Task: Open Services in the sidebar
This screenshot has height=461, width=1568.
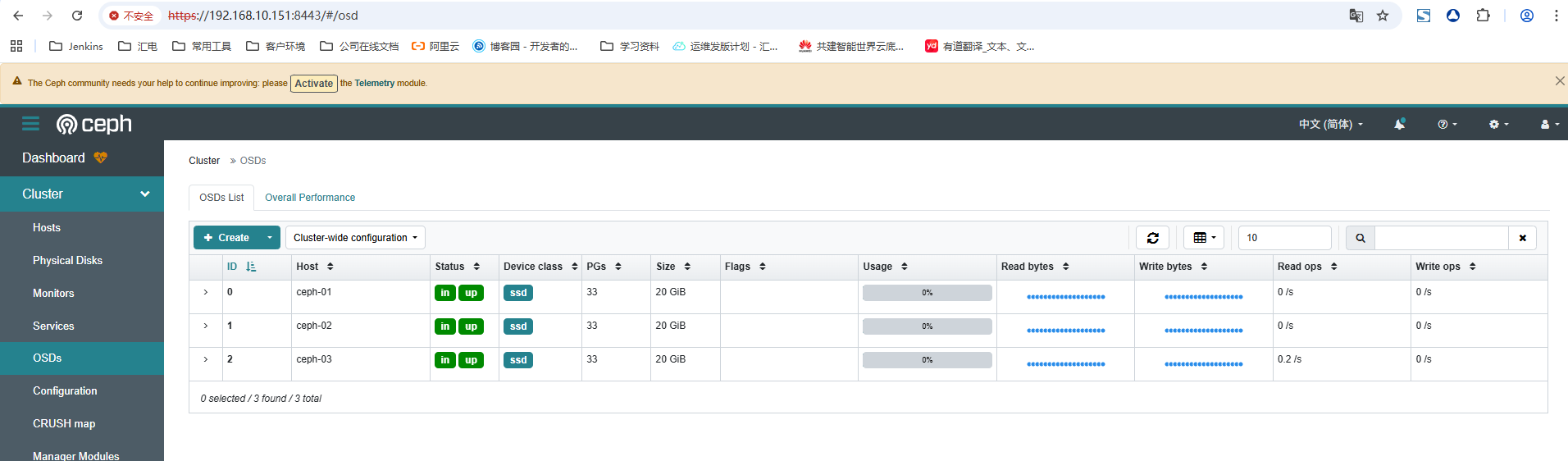Action: (x=53, y=326)
